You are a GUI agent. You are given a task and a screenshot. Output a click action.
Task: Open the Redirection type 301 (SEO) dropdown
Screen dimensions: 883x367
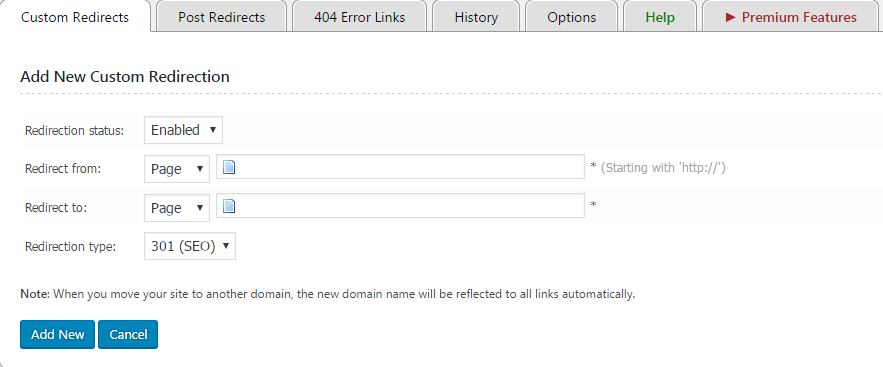point(190,246)
